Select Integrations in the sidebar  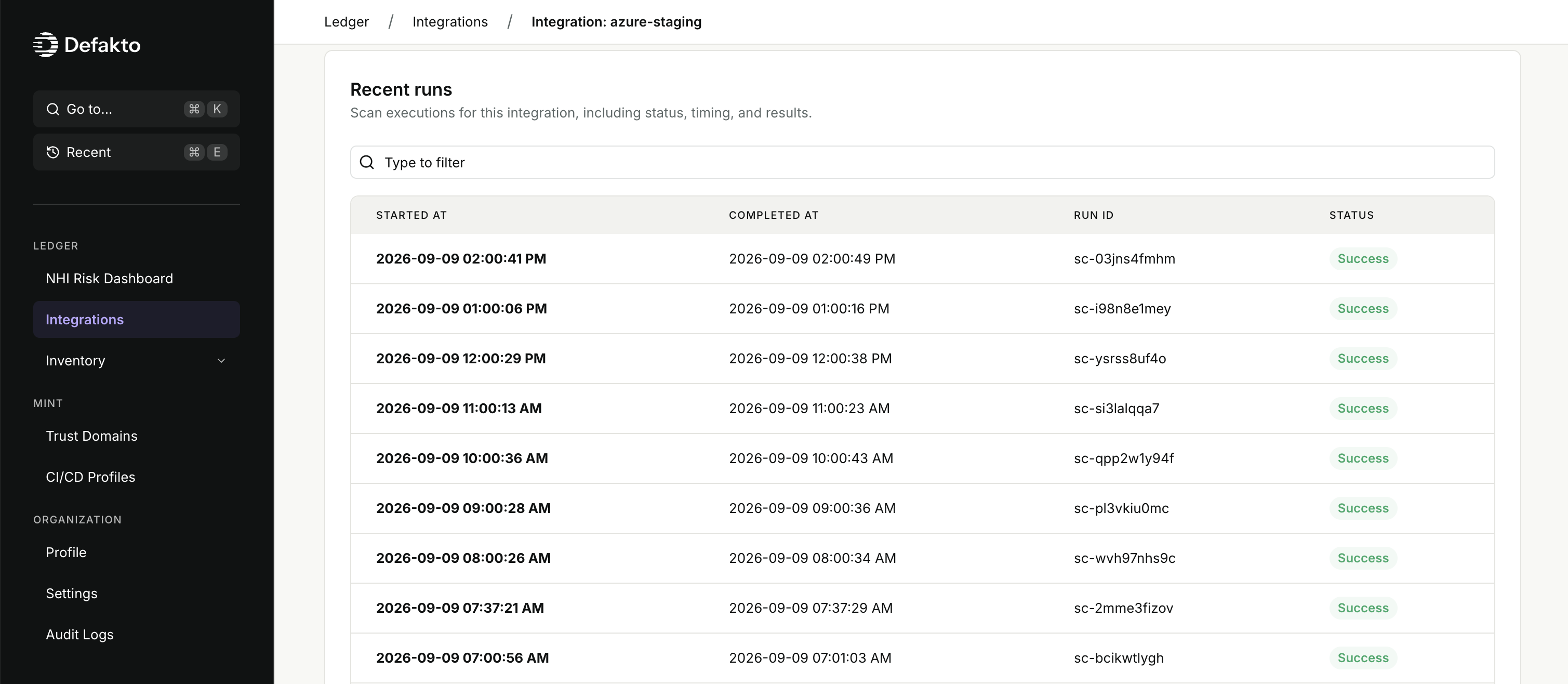click(136, 319)
